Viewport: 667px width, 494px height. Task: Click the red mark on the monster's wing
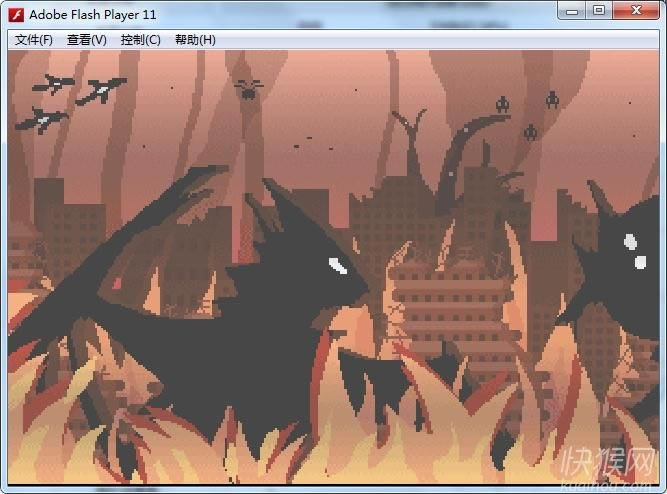click(x=118, y=282)
